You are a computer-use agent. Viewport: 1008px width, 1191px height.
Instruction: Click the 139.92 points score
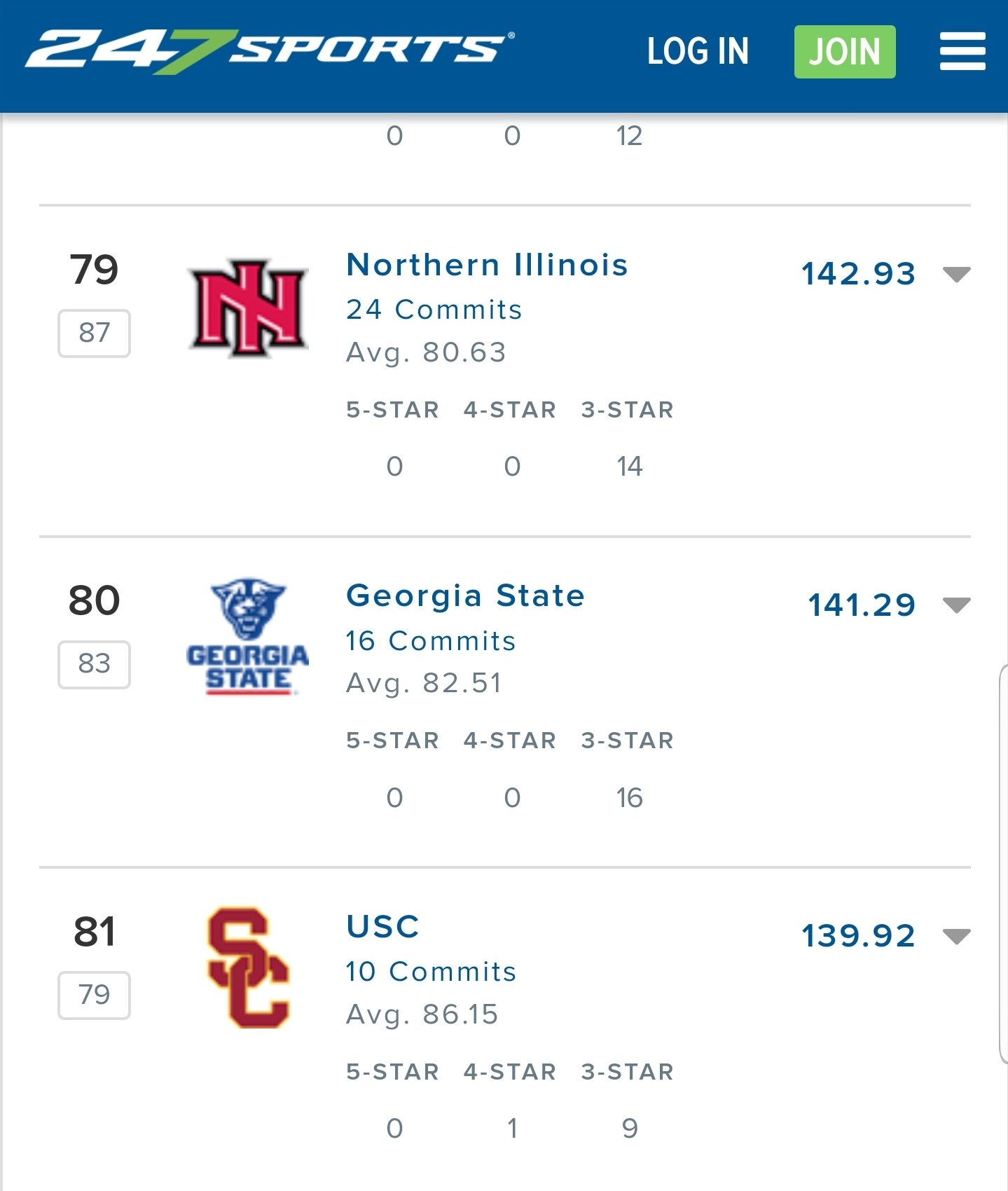(859, 935)
